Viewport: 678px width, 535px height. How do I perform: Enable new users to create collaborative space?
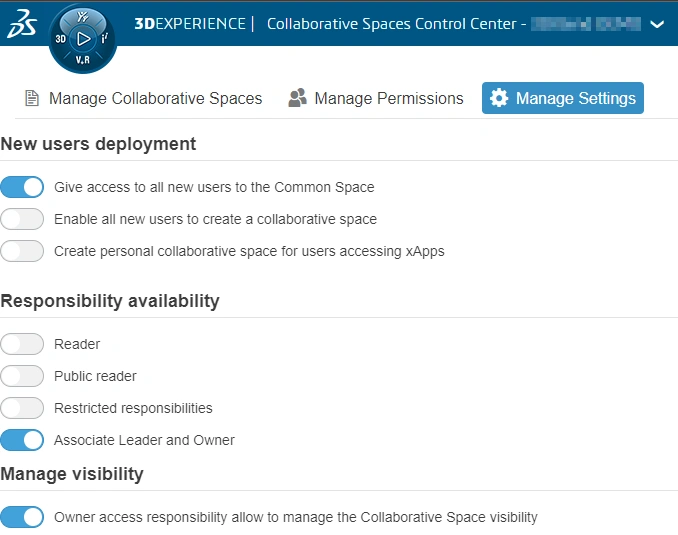pyautogui.click(x=22, y=219)
